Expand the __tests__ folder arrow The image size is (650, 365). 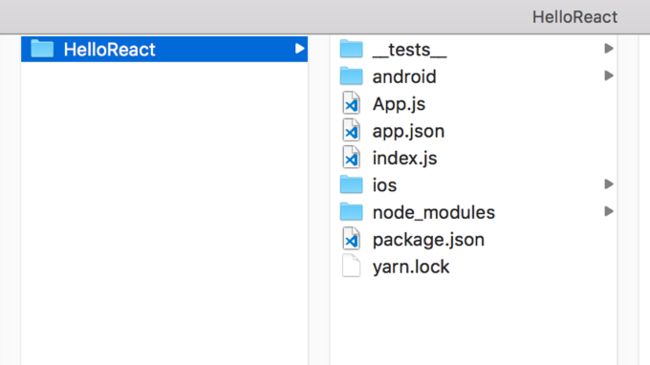pos(609,49)
